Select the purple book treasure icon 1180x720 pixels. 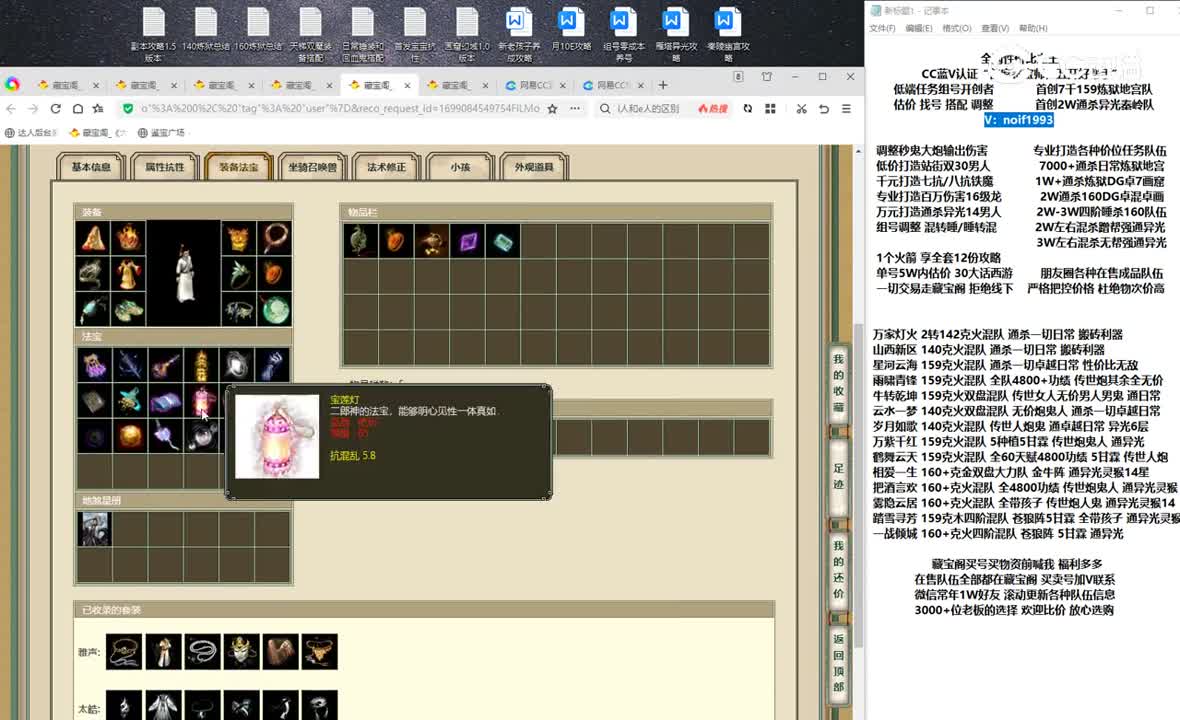click(165, 400)
